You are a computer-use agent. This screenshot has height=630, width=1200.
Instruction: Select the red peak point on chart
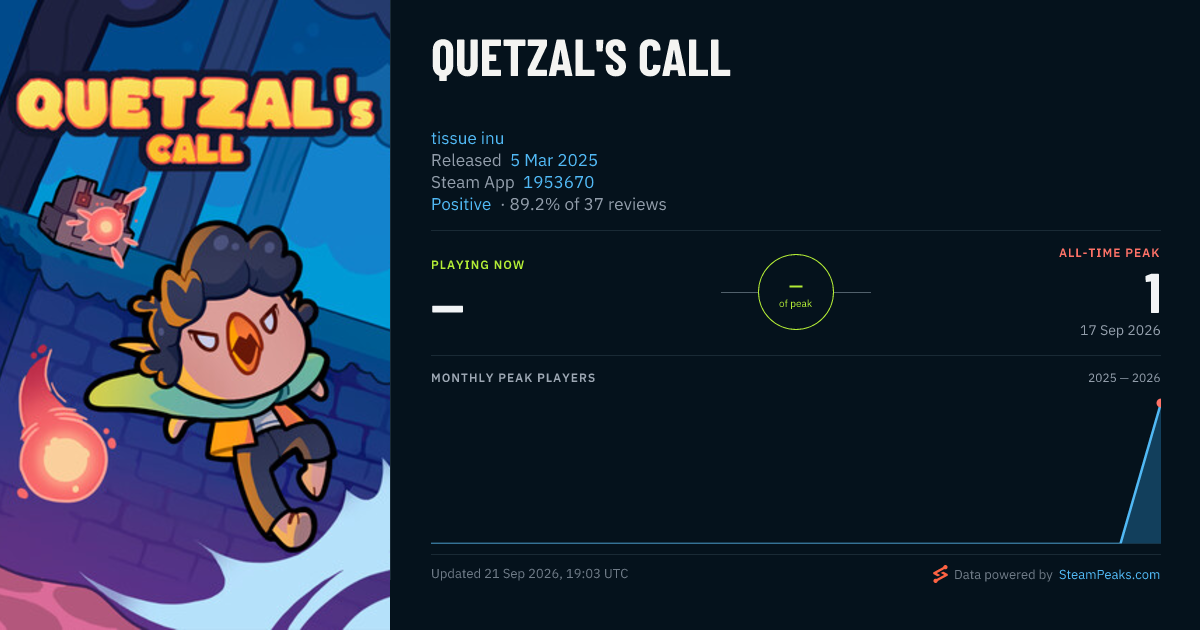[x=1160, y=403]
